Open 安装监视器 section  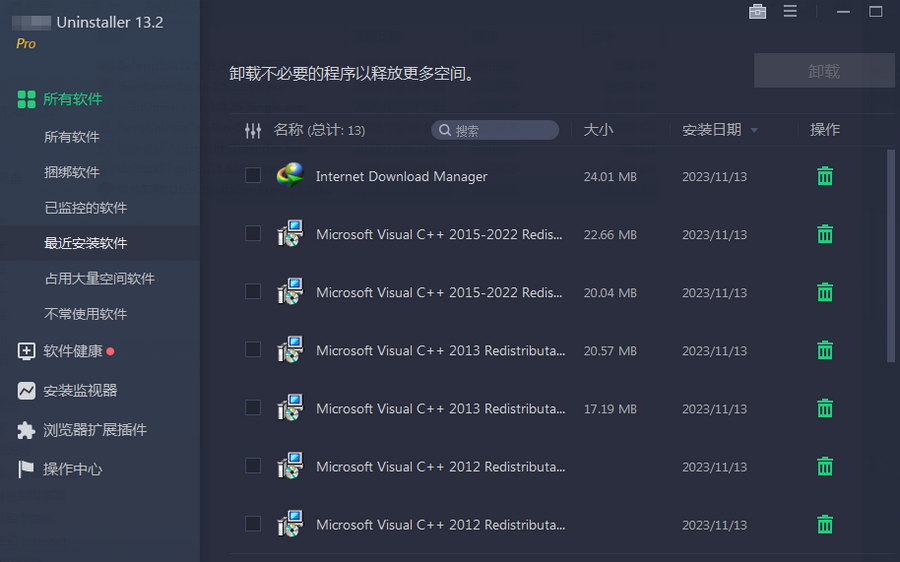tap(80, 390)
